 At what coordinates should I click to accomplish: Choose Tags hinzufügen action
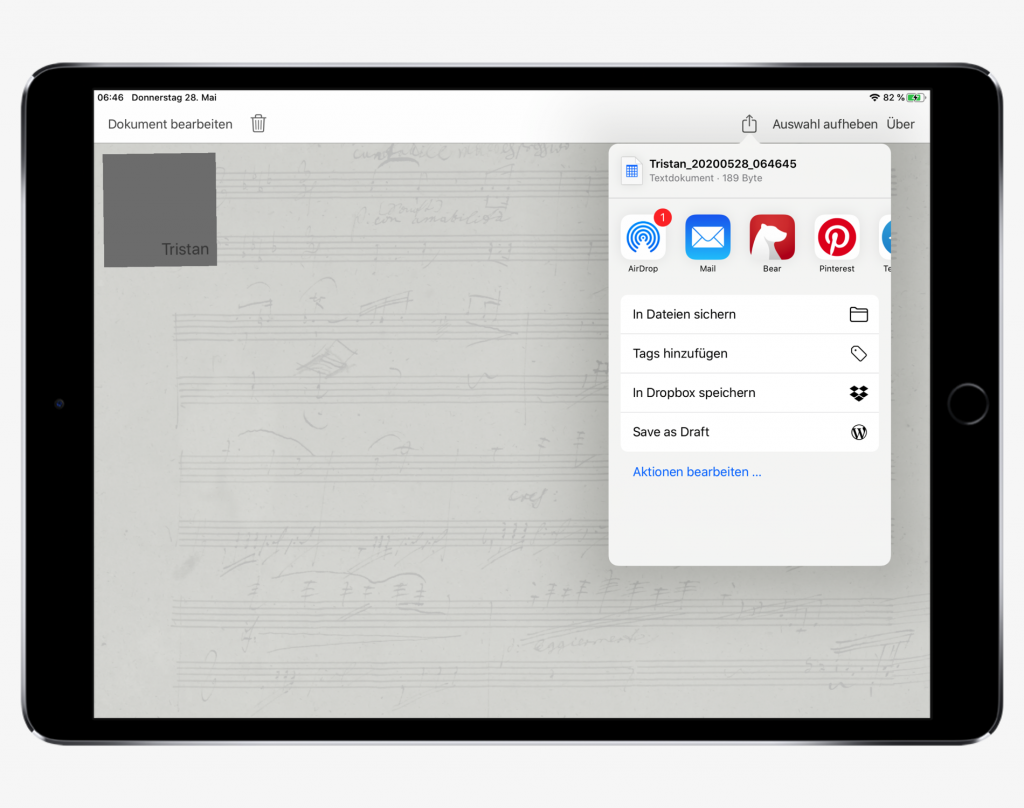[x=680, y=354]
